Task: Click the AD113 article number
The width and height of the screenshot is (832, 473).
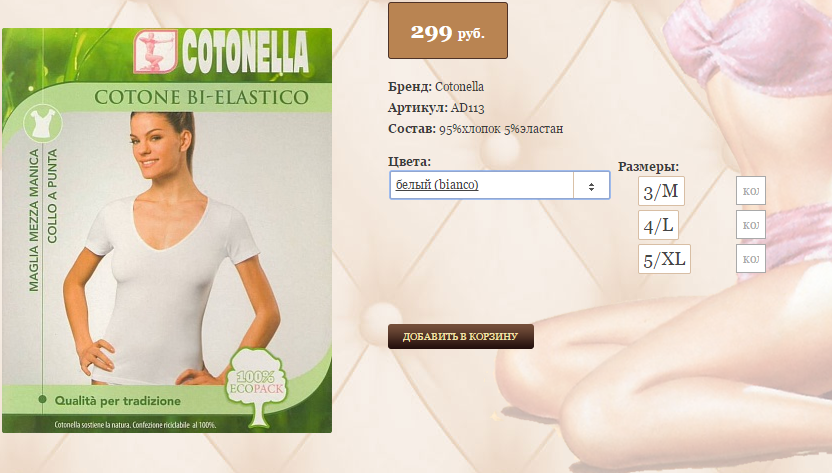Action: point(467,108)
